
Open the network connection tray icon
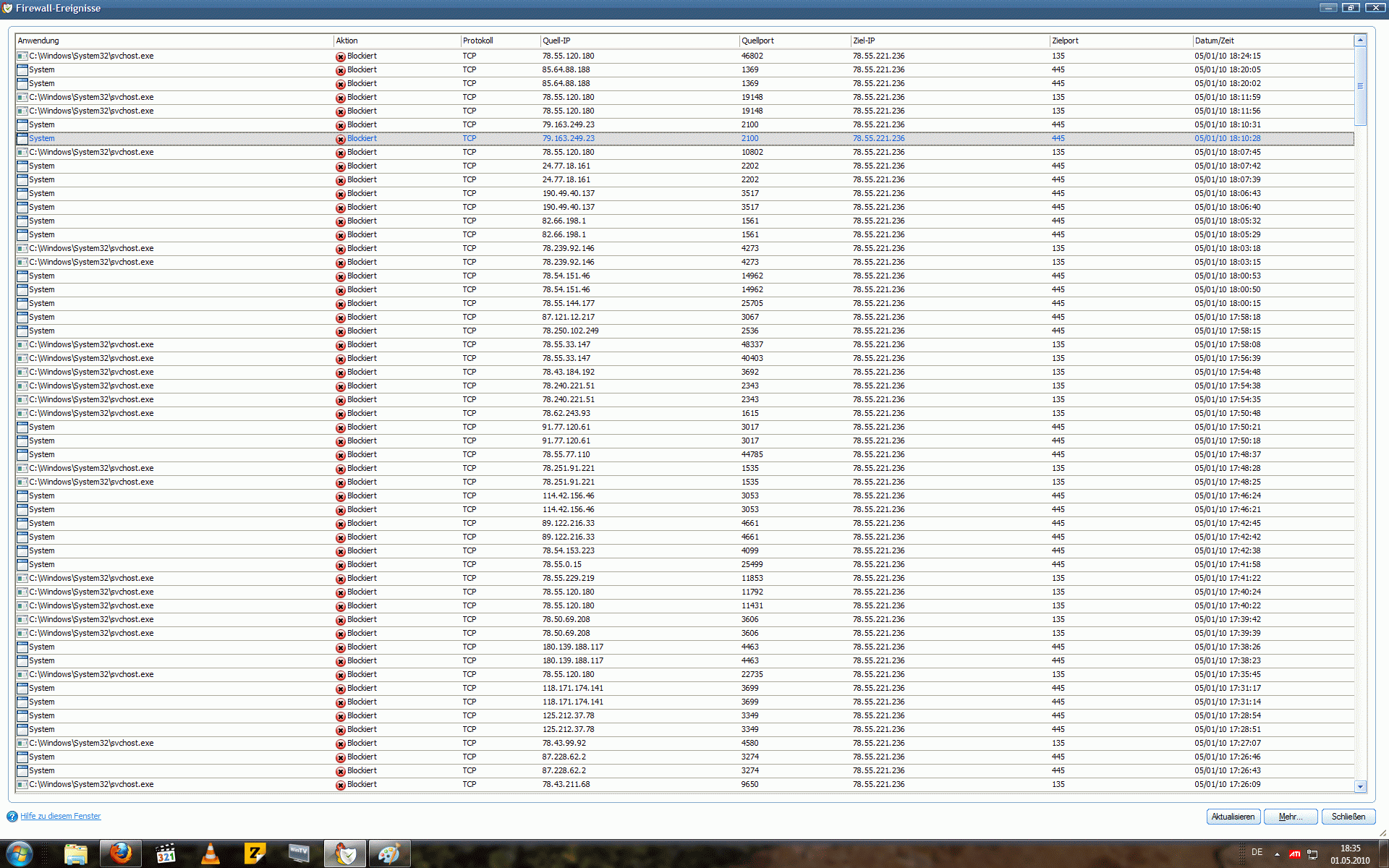[x=1312, y=854]
